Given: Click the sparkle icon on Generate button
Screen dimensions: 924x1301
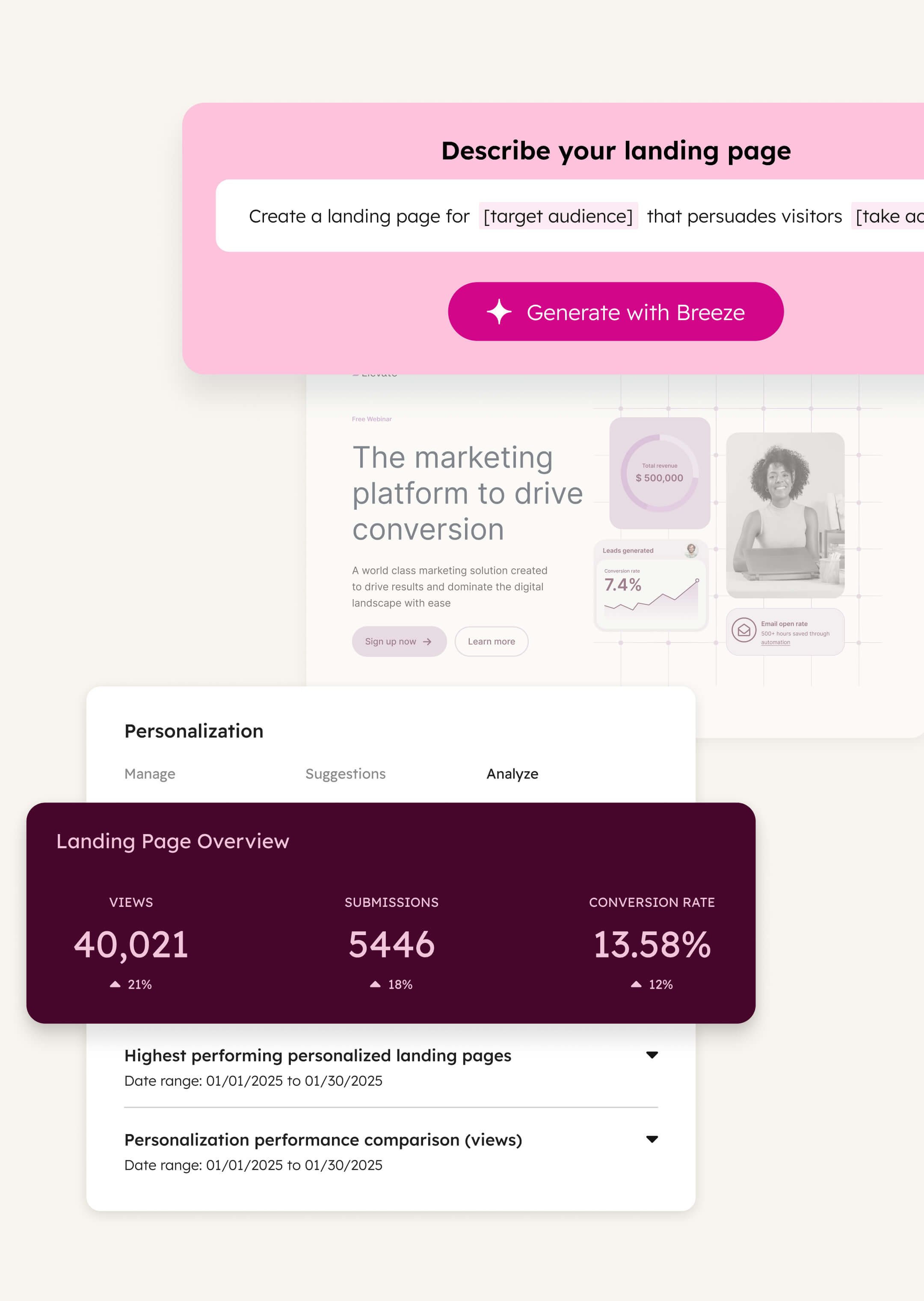Looking at the screenshot, I should coord(499,312).
